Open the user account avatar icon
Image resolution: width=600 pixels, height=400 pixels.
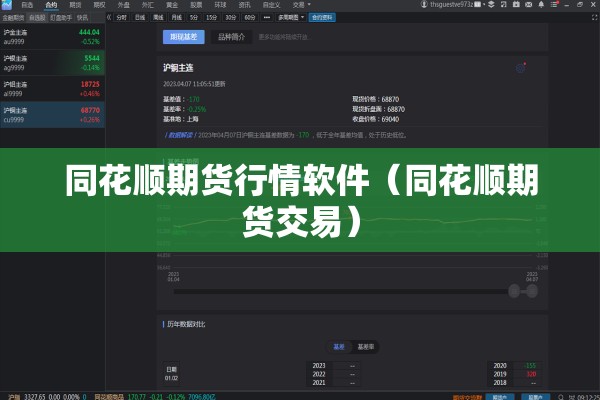click(x=424, y=5)
